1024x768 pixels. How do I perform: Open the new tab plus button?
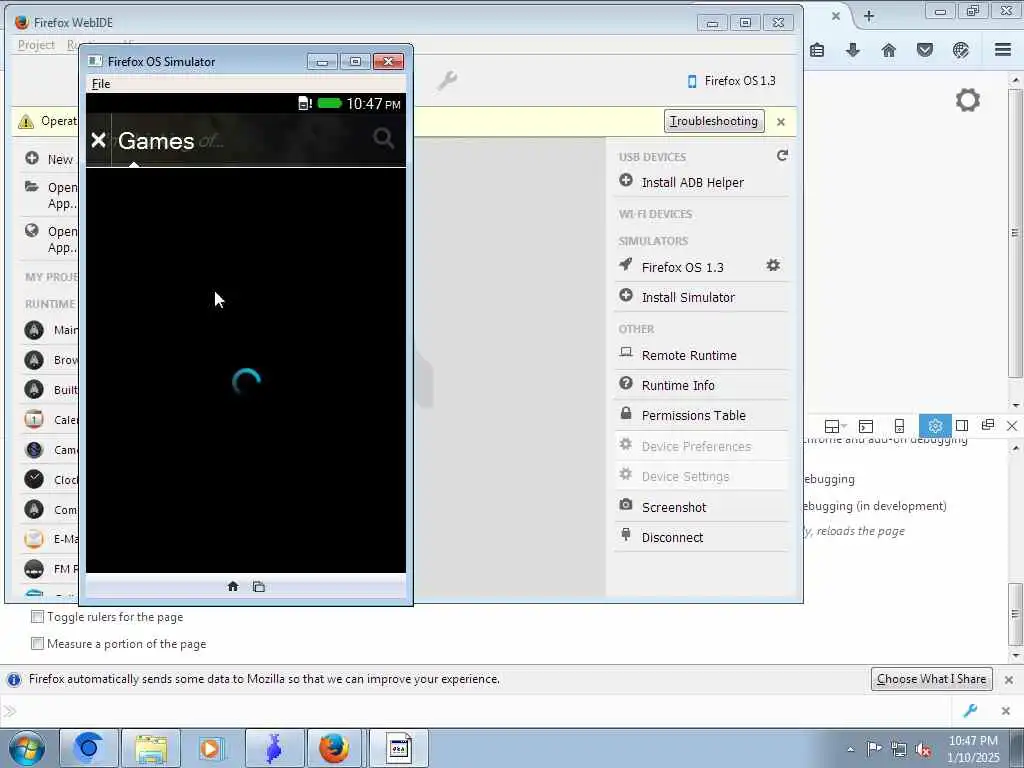868,16
